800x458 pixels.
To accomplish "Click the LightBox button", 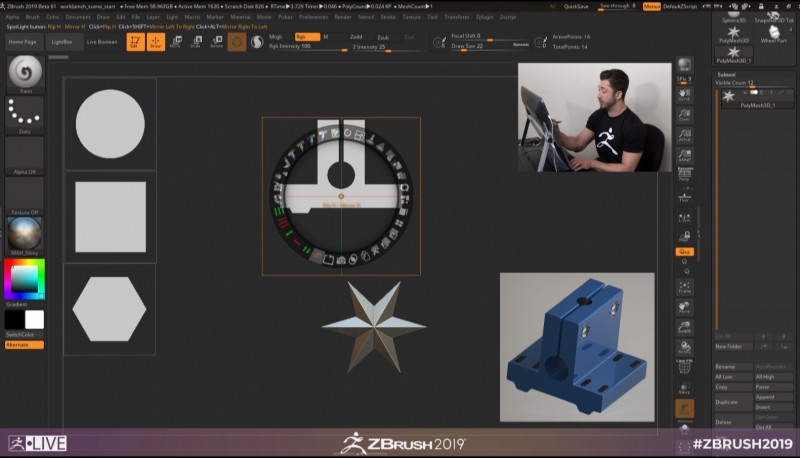I will click(62, 42).
